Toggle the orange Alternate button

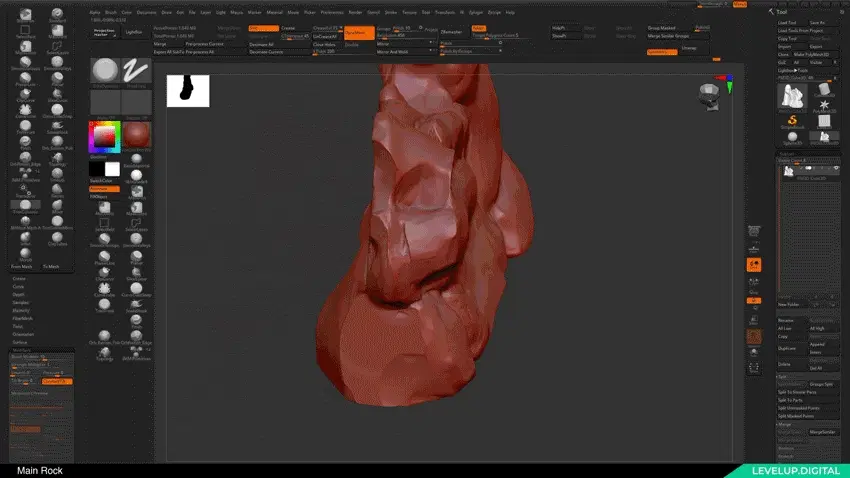pos(104,189)
